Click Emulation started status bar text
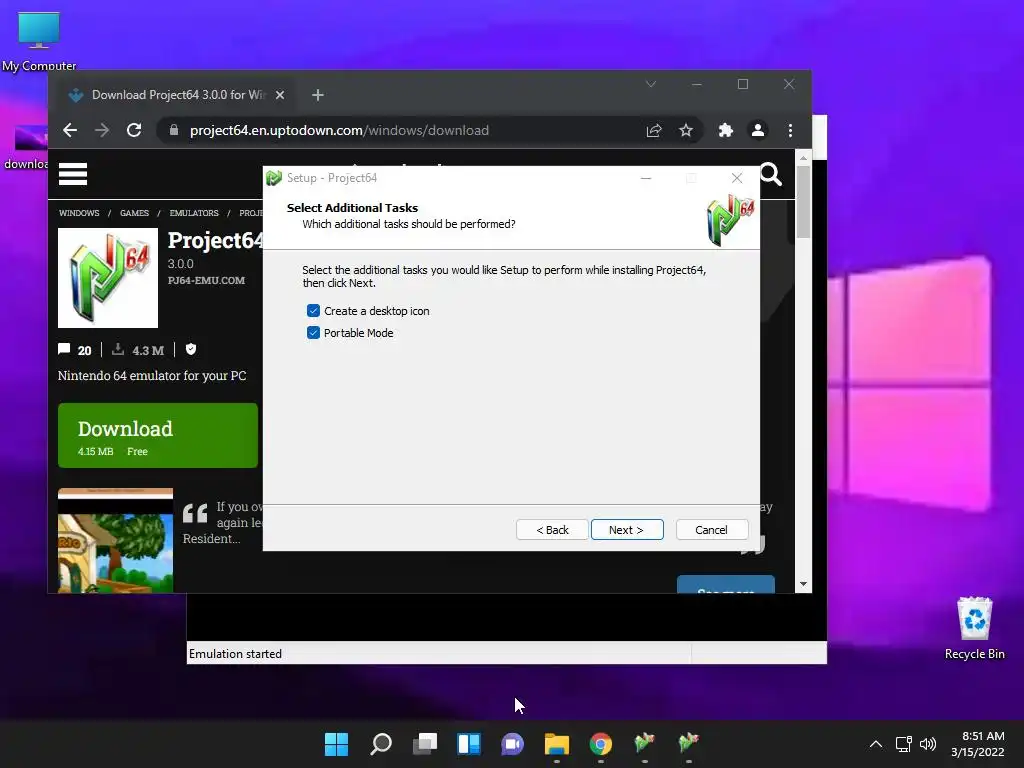This screenshot has height=768, width=1024. point(235,654)
